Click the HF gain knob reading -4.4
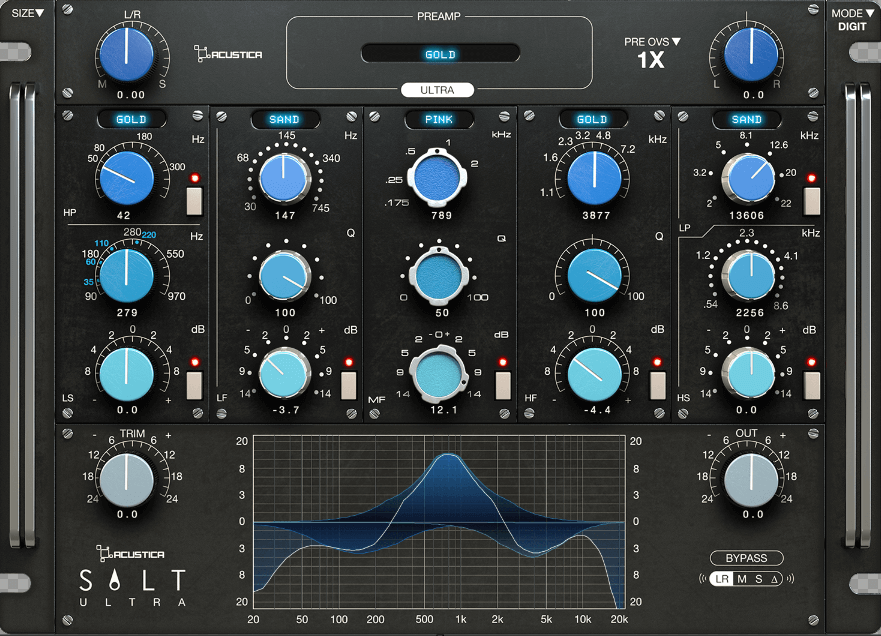The height and width of the screenshot is (636, 881). 594,374
